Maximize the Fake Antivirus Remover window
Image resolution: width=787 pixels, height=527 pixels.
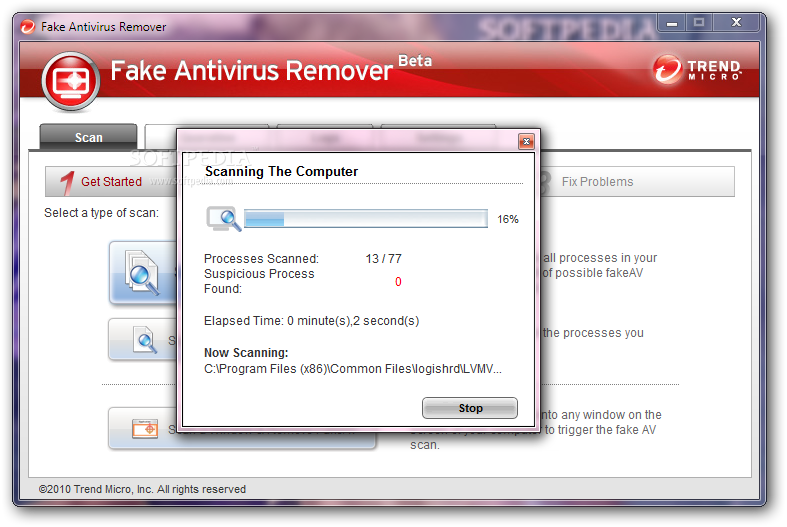pyautogui.click(x=699, y=23)
